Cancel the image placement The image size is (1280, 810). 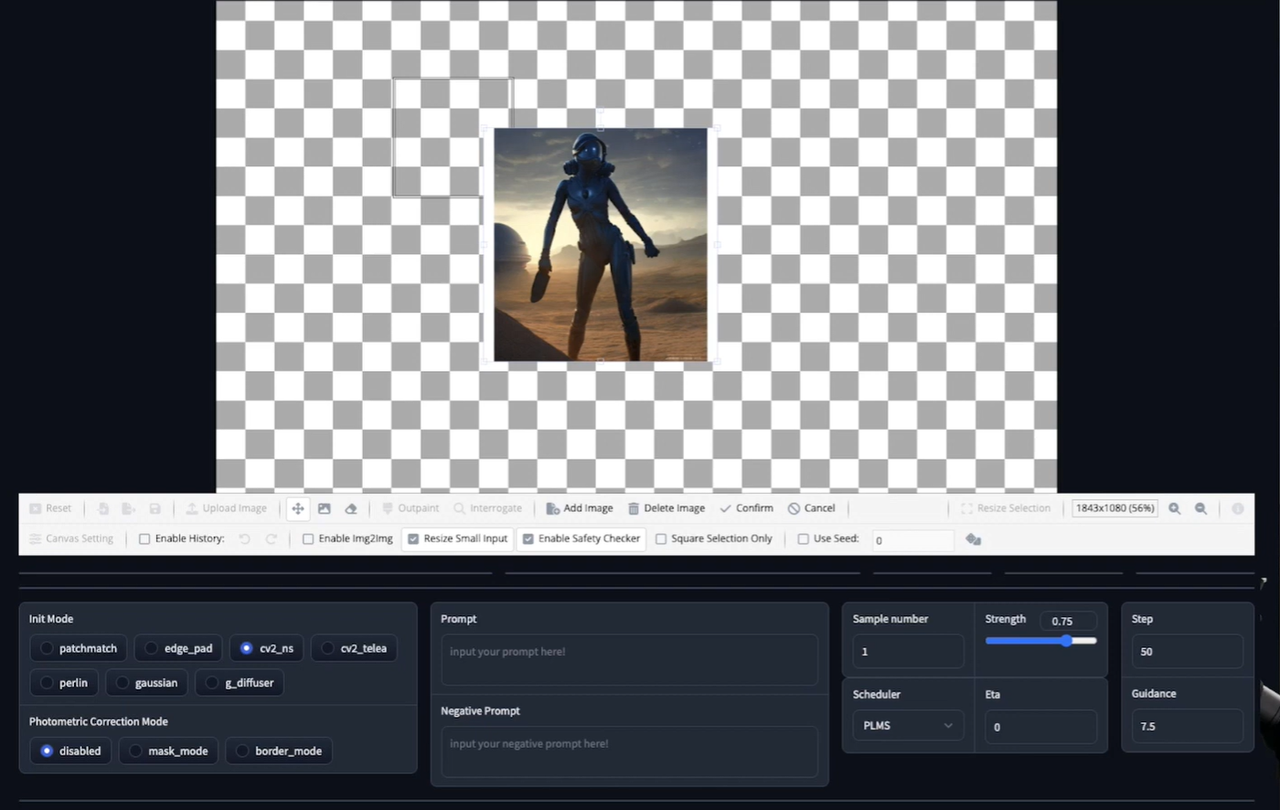(811, 508)
